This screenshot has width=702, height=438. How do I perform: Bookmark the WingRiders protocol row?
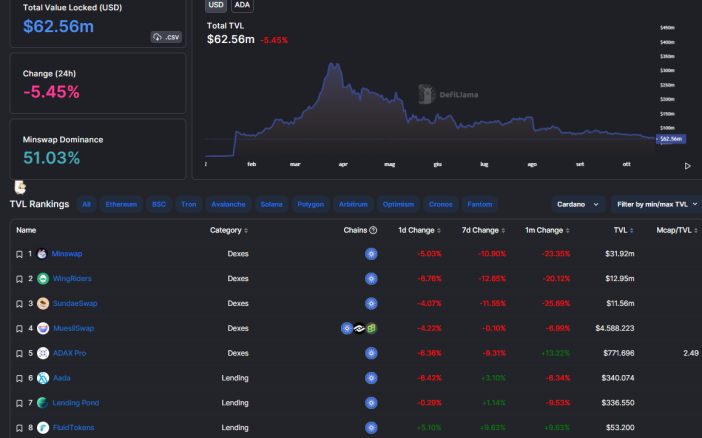pos(19,279)
